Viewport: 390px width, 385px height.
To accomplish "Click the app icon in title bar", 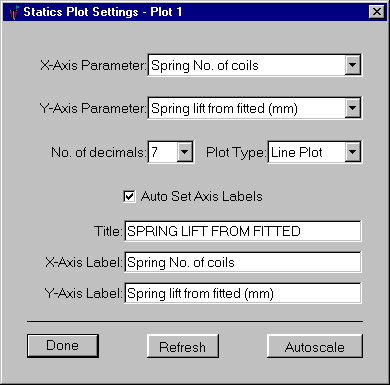I will click(13, 12).
